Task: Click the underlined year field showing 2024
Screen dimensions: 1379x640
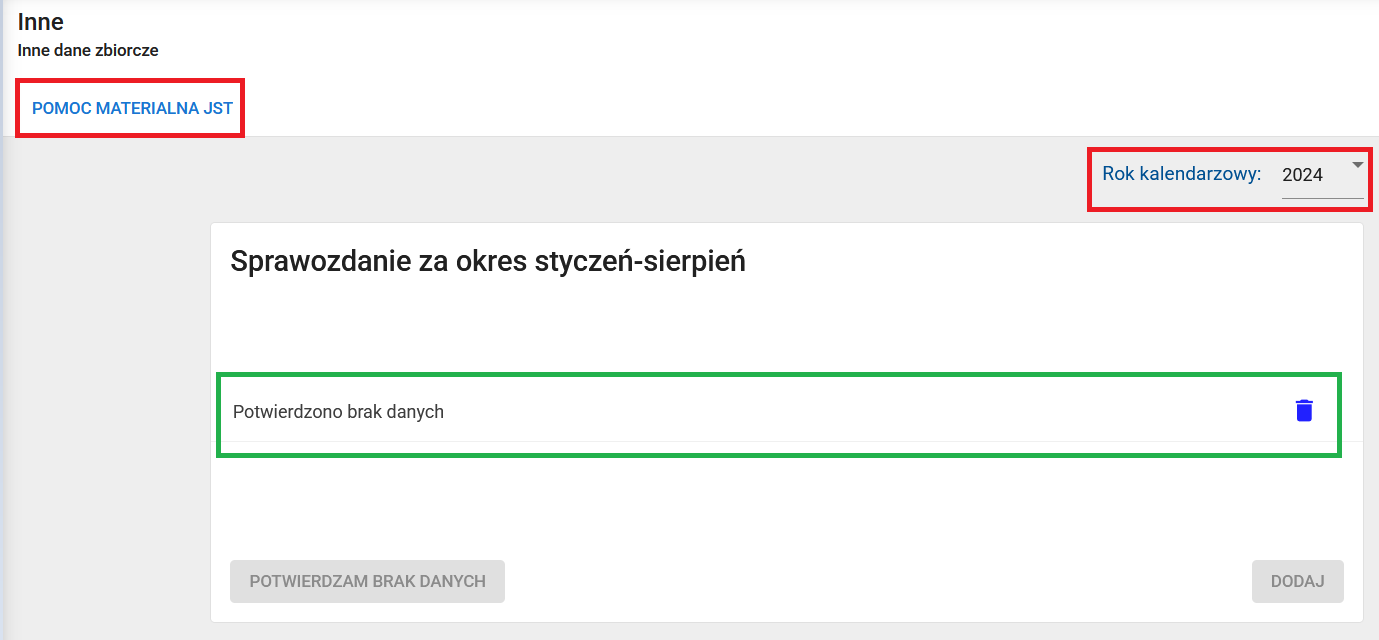Action: pos(1300,174)
